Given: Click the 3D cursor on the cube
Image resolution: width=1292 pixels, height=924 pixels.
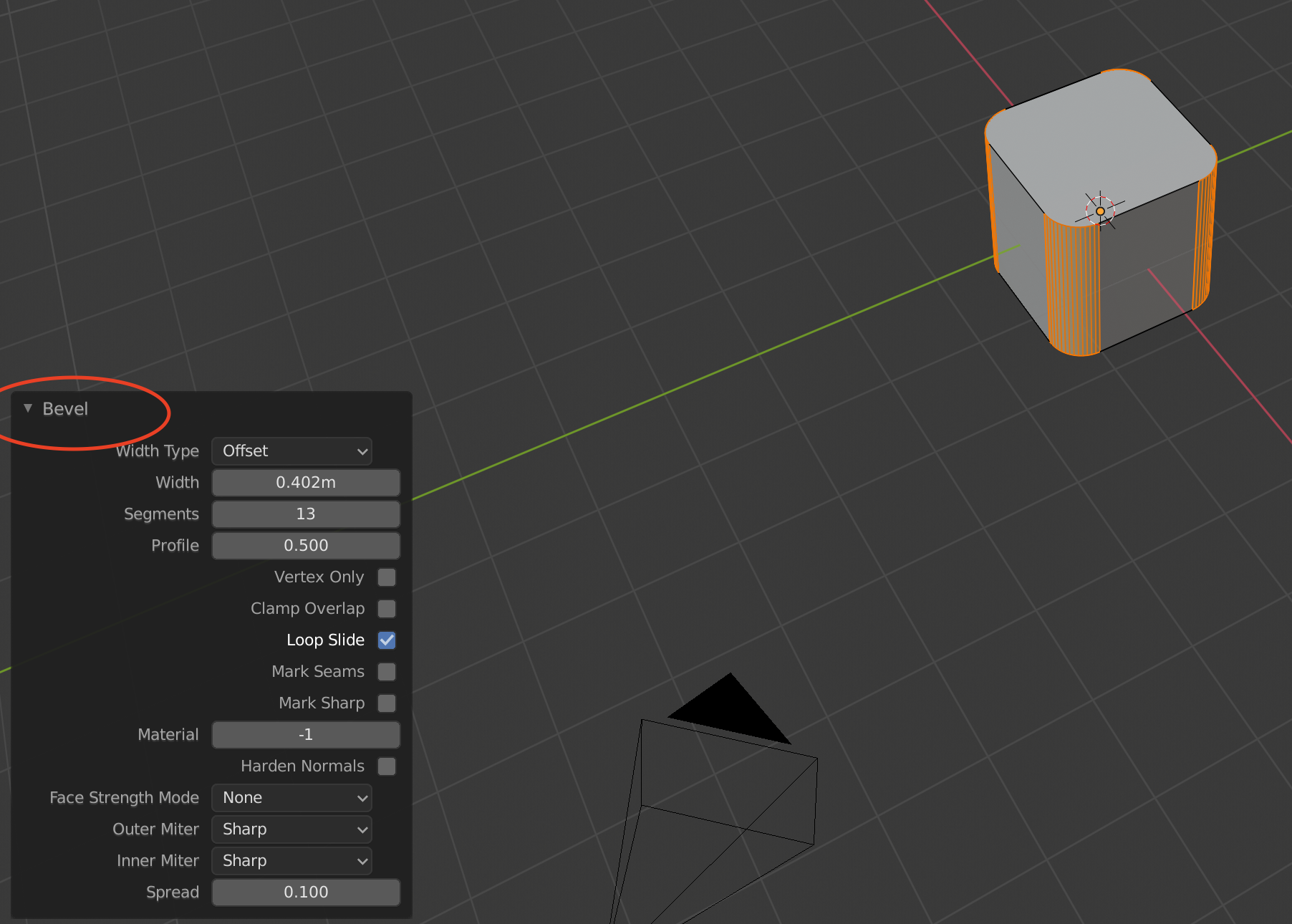Looking at the screenshot, I should coord(1100,211).
